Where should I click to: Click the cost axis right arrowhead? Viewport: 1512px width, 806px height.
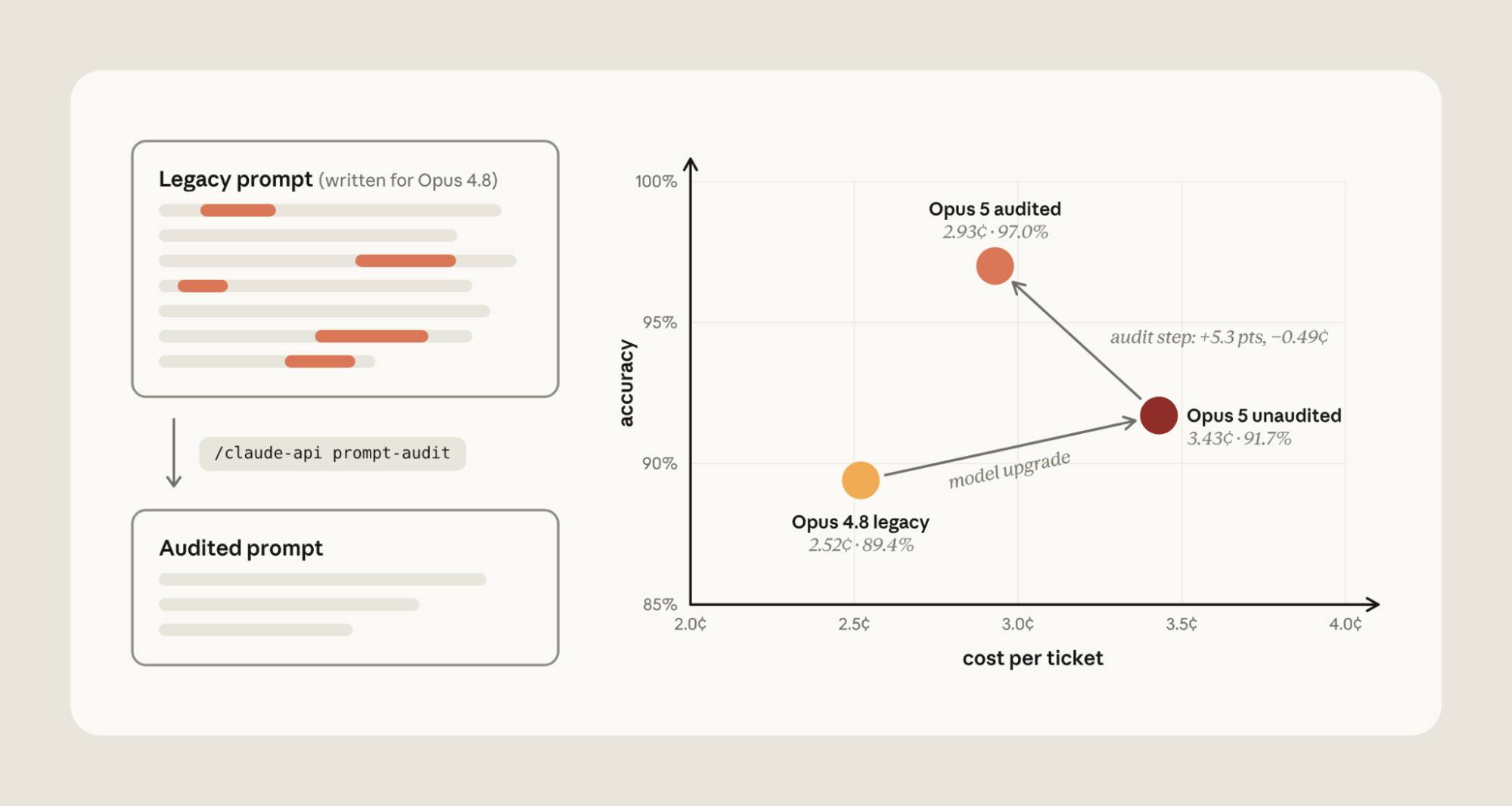click(1372, 604)
